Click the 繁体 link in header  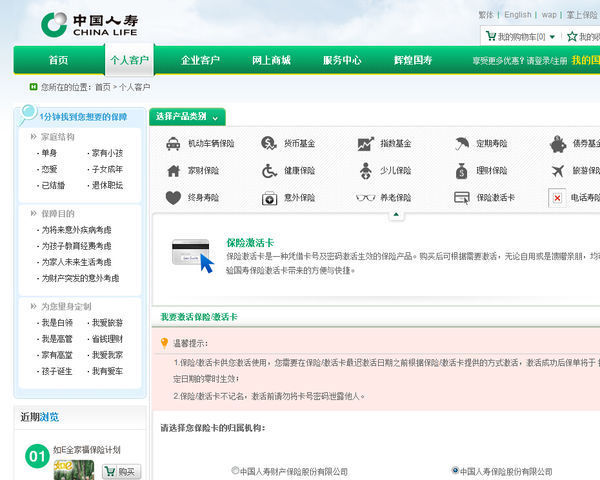click(x=486, y=15)
